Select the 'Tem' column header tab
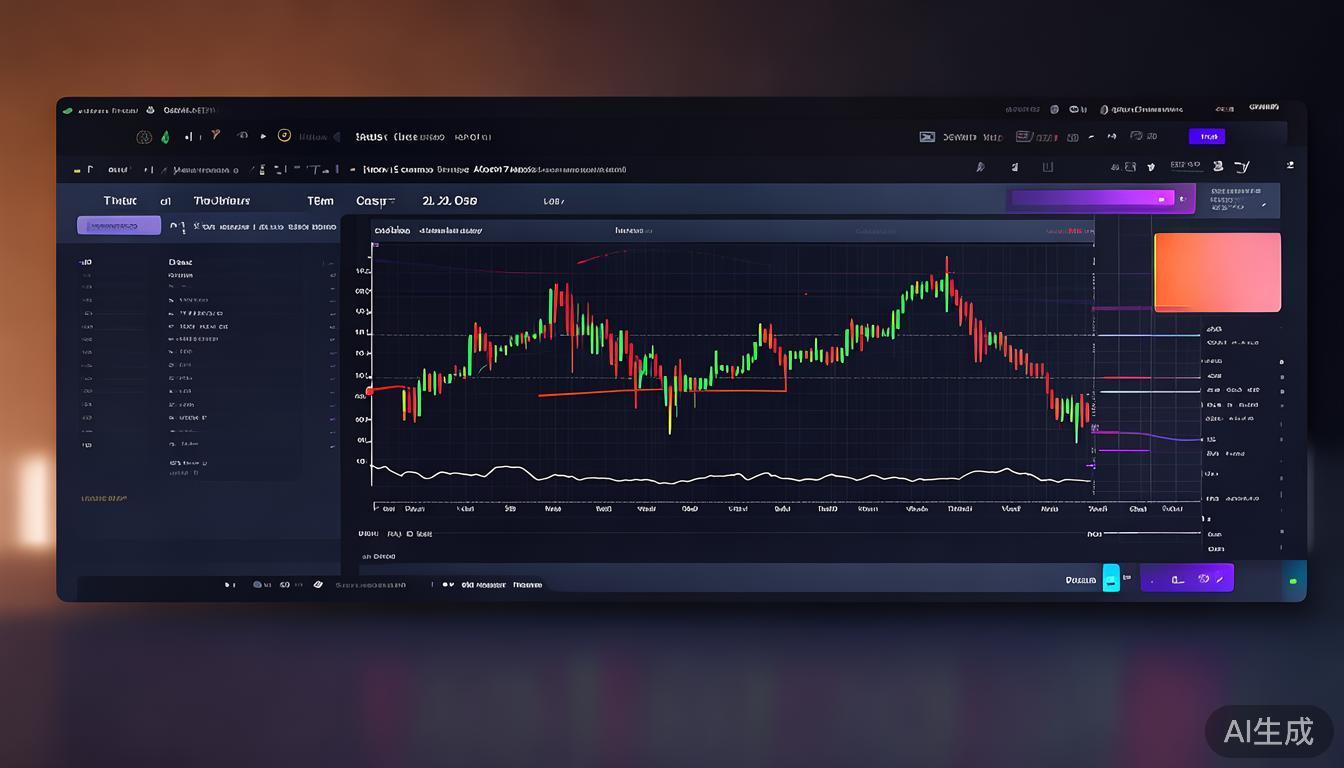Viewport: 1344px width, 768px height. click(320, 201)
